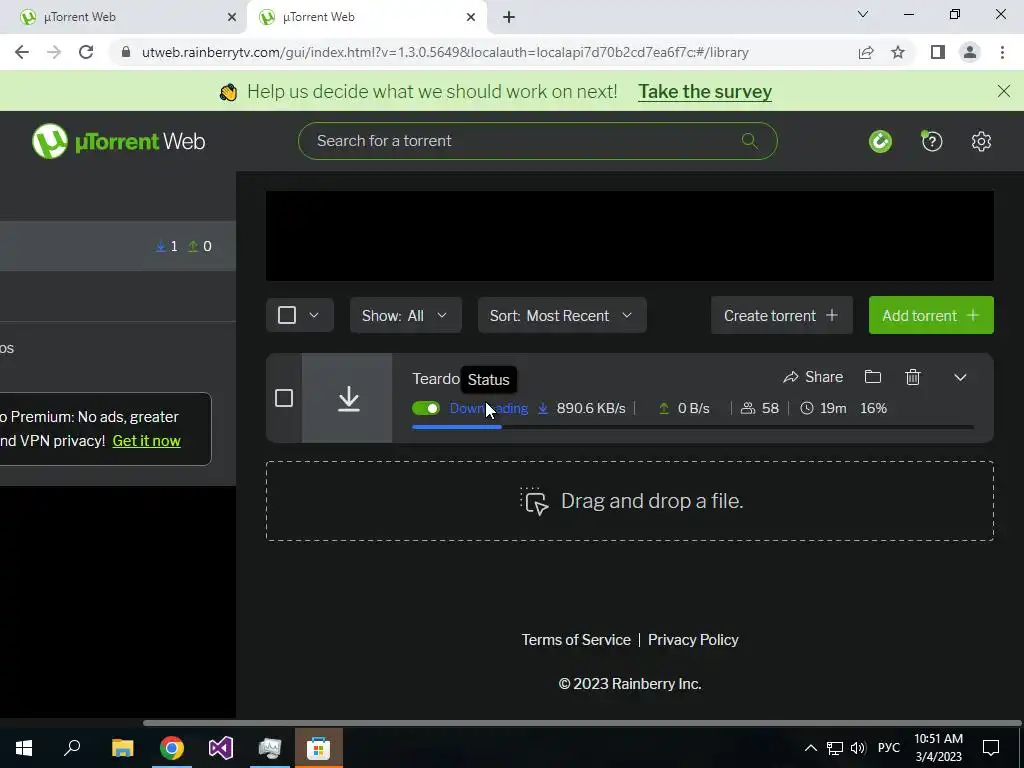This screenshot has width=1024, height=768.
Task: Open Visual Studio from the taskbar
Action: (221, 748)
